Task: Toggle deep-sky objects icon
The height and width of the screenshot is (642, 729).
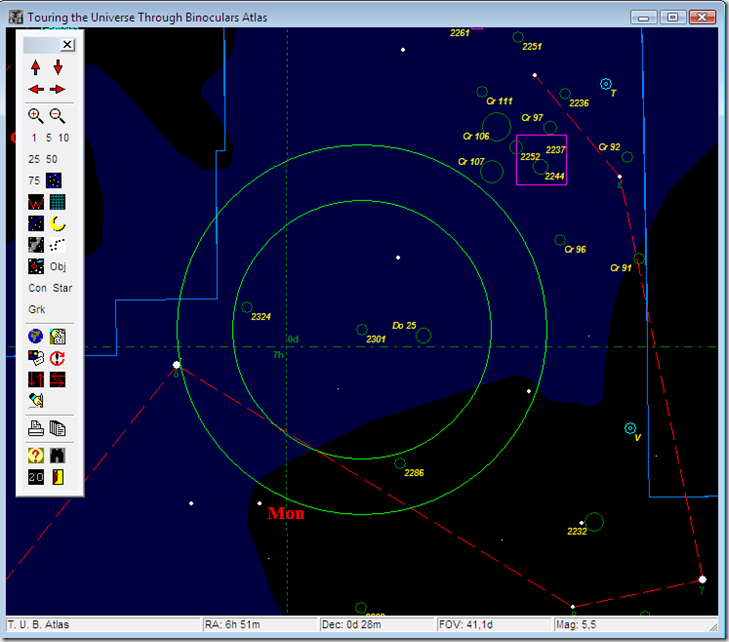Action: point(36,266)
